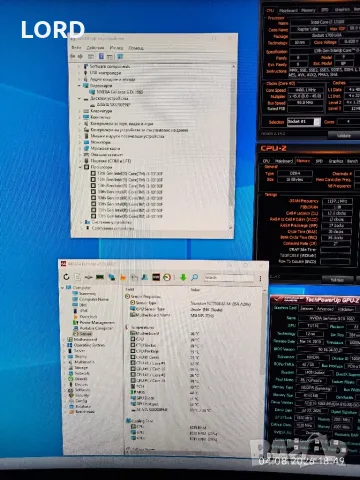Click the Validate button in lower CPU-Z
Image resolution: width=360 pixels, height=480 pixels.
[x=337, y=280]
